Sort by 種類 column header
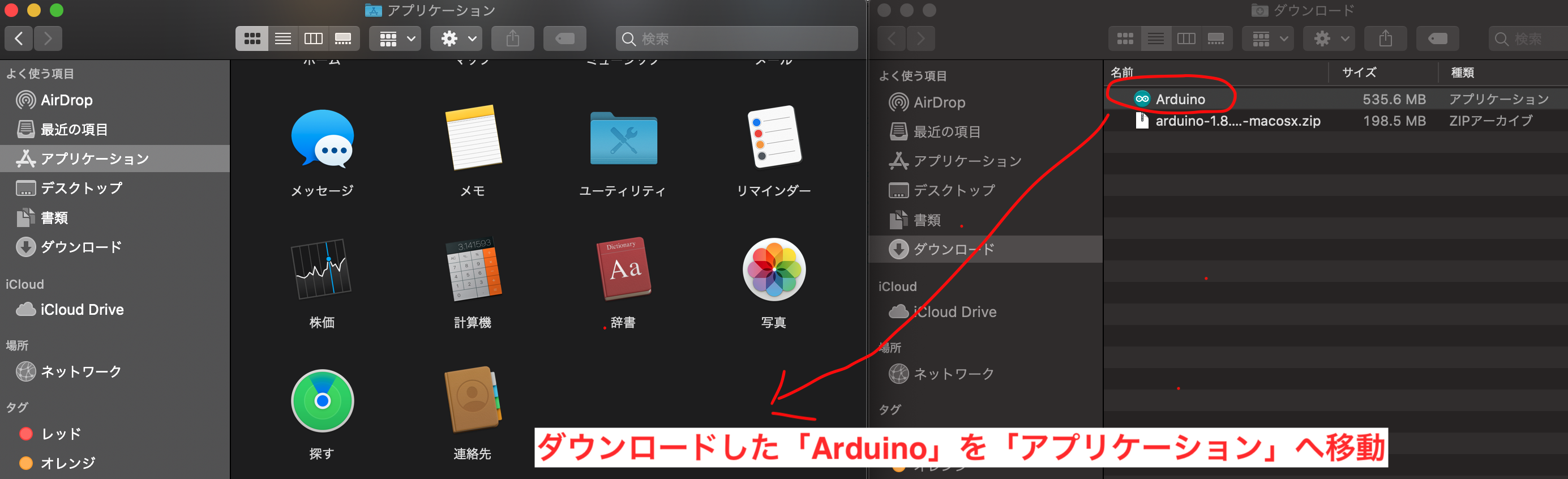1568x479 pixels. pyautogui.click(x=1502, y=72)
